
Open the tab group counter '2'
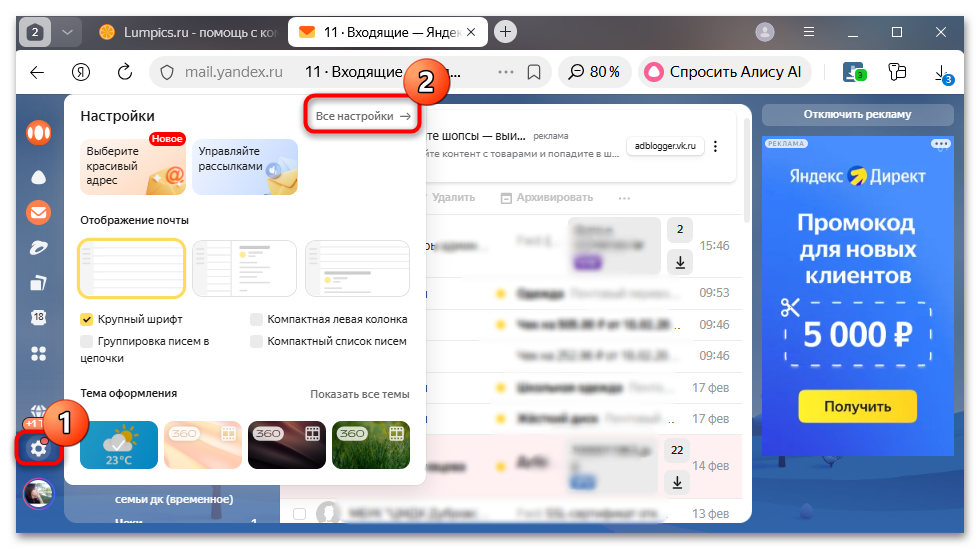pyautogui.click(x=35, y=32)
